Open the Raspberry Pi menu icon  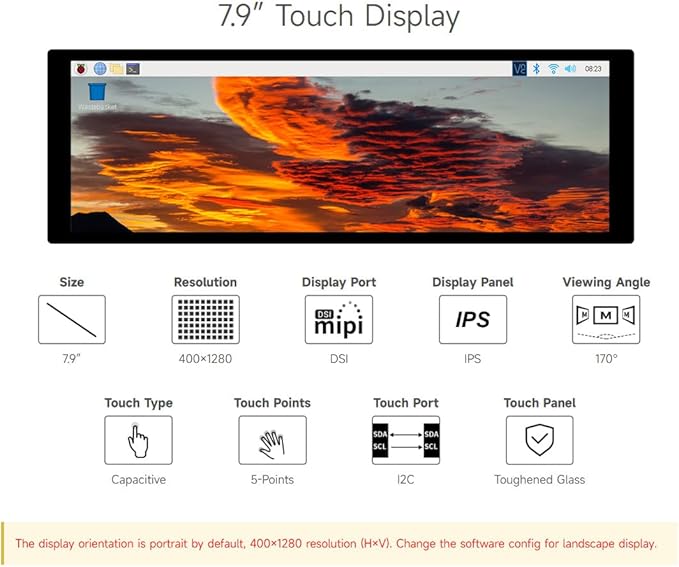tap(81, 68)
